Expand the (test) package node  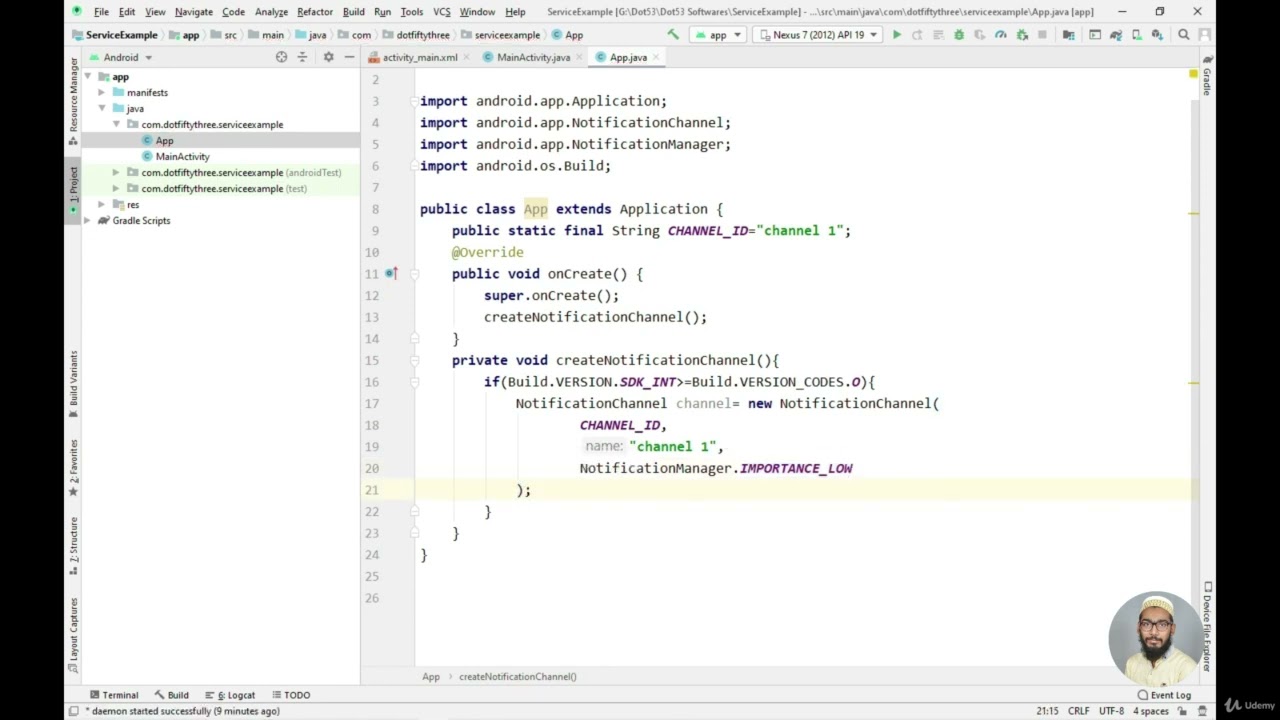(116, 189)
